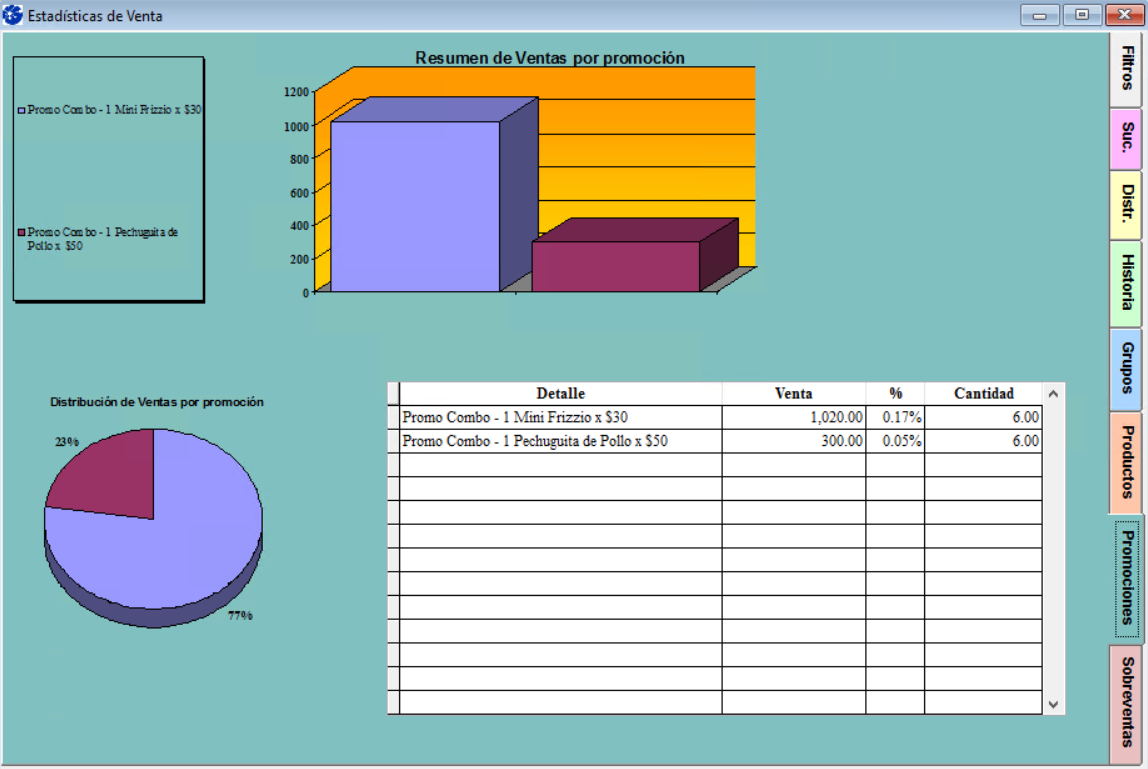The image size is (1148, 769).
Task: Click the Venta column header
Action: [x=793, y=394]
